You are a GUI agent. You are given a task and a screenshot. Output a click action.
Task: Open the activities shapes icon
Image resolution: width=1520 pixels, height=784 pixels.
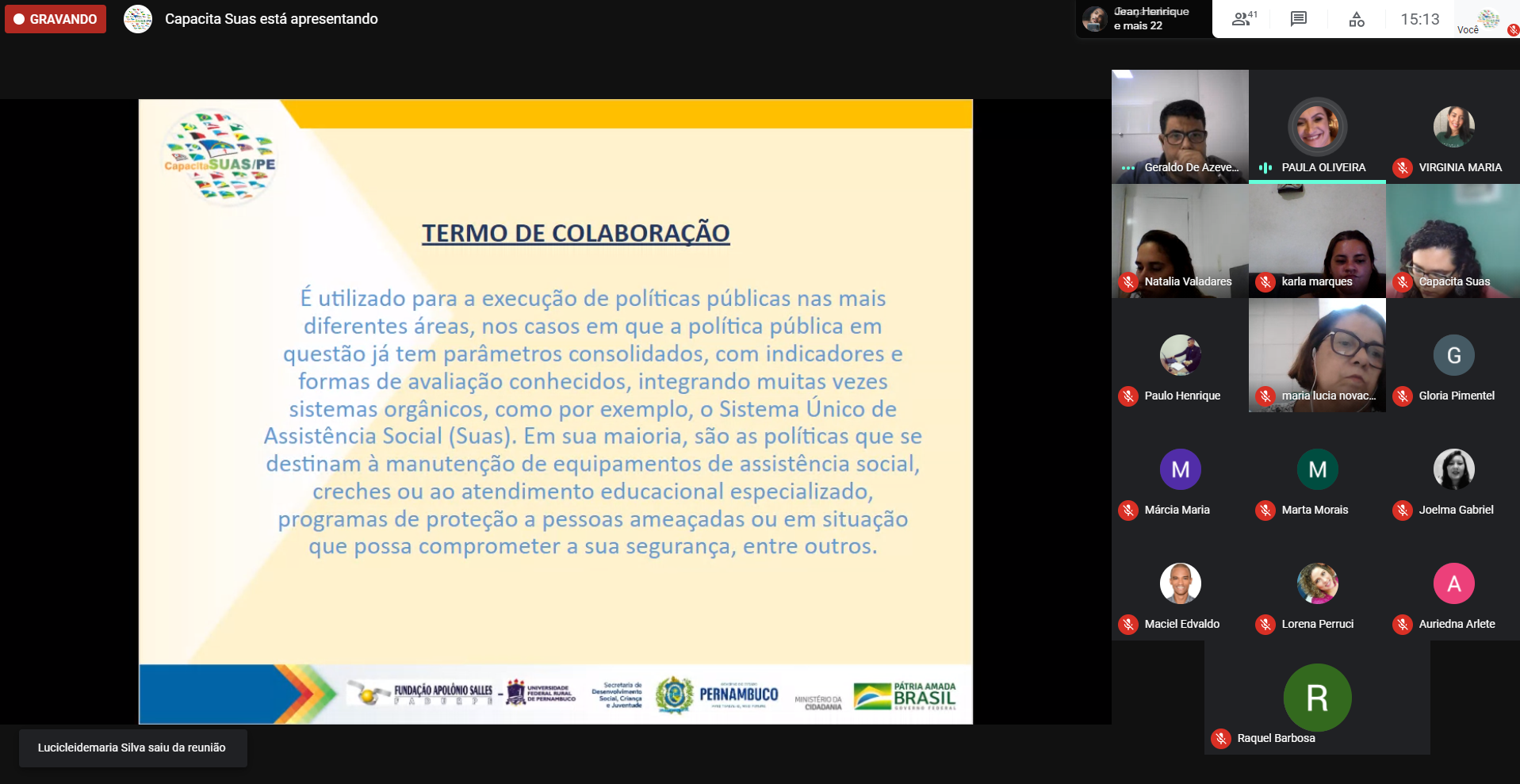click(1356, 19)
